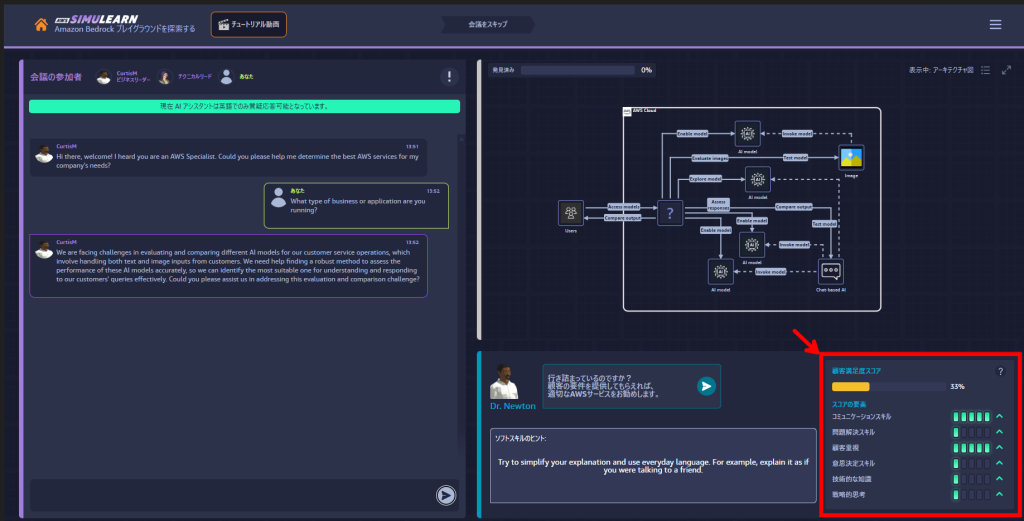Click the 33% score value

(x=957, y=387)
